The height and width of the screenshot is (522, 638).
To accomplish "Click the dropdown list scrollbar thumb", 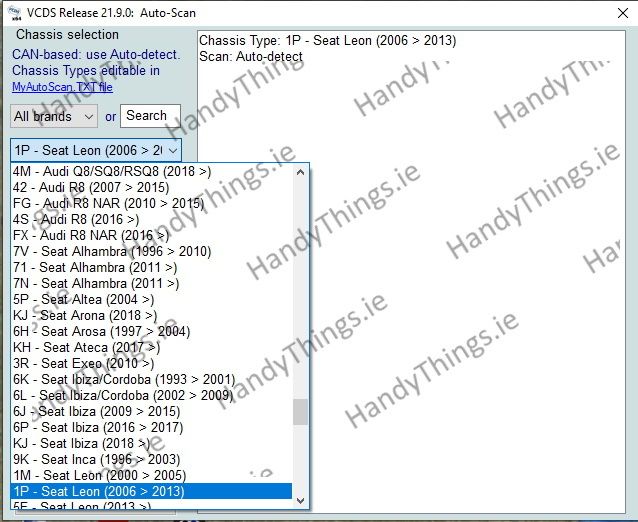I will click(300, 412).
